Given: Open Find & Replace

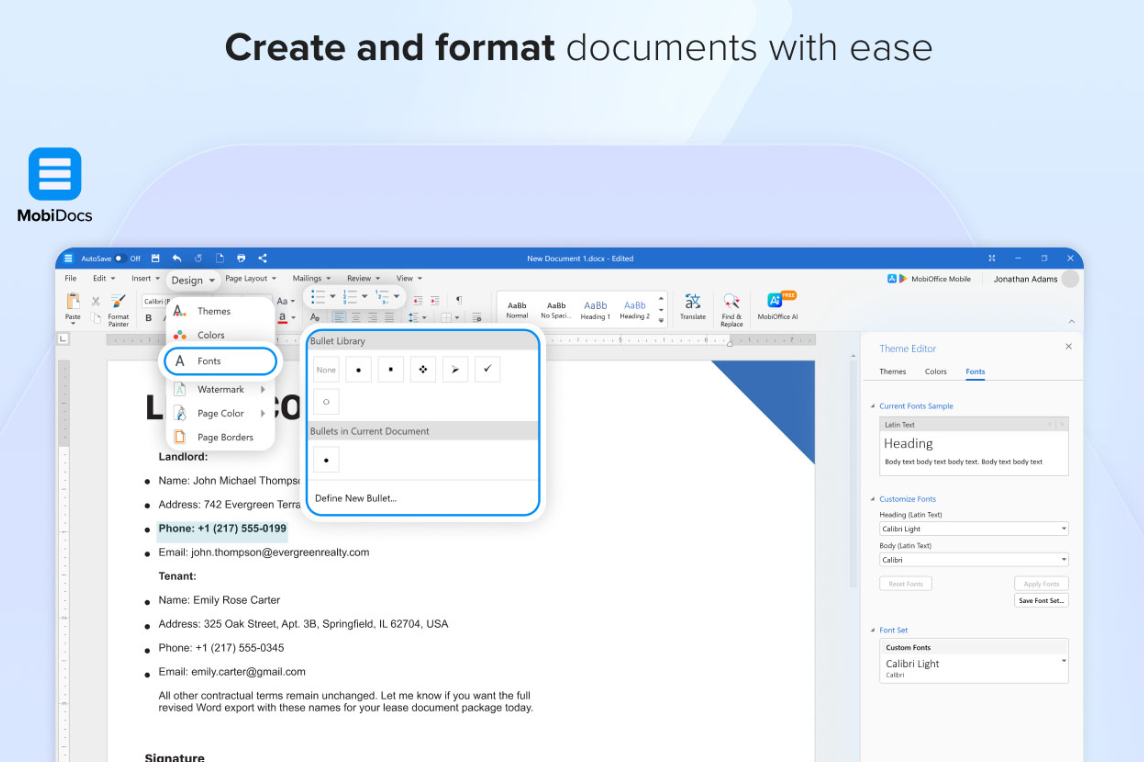Looking at the screenshot, I should pos(731,303).
